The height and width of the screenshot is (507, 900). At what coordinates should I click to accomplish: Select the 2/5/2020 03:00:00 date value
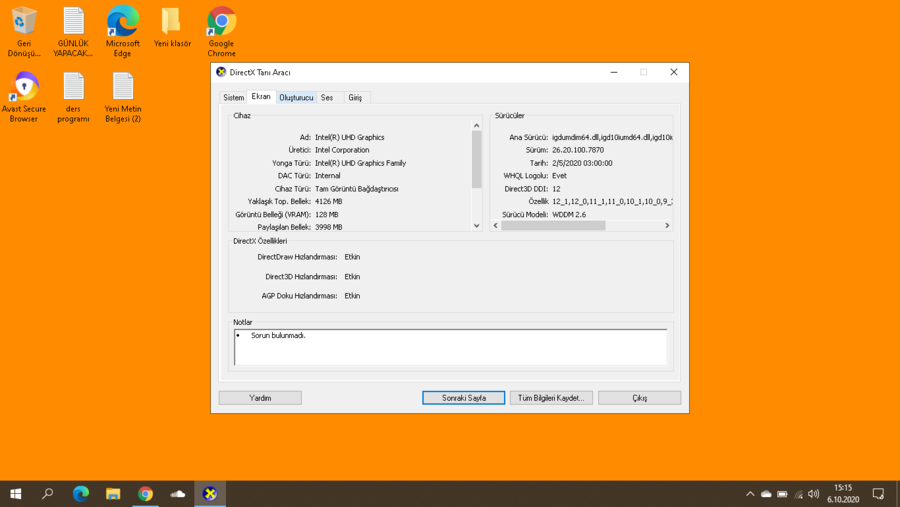(582, 163)
